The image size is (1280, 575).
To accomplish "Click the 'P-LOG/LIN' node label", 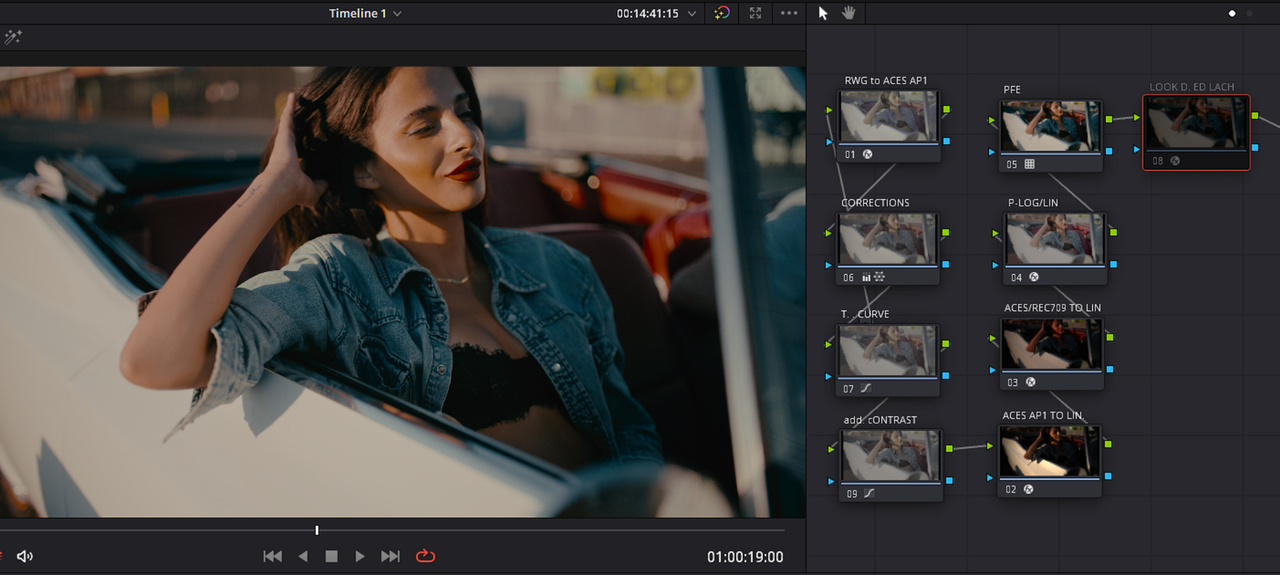I will (1033, 203).
